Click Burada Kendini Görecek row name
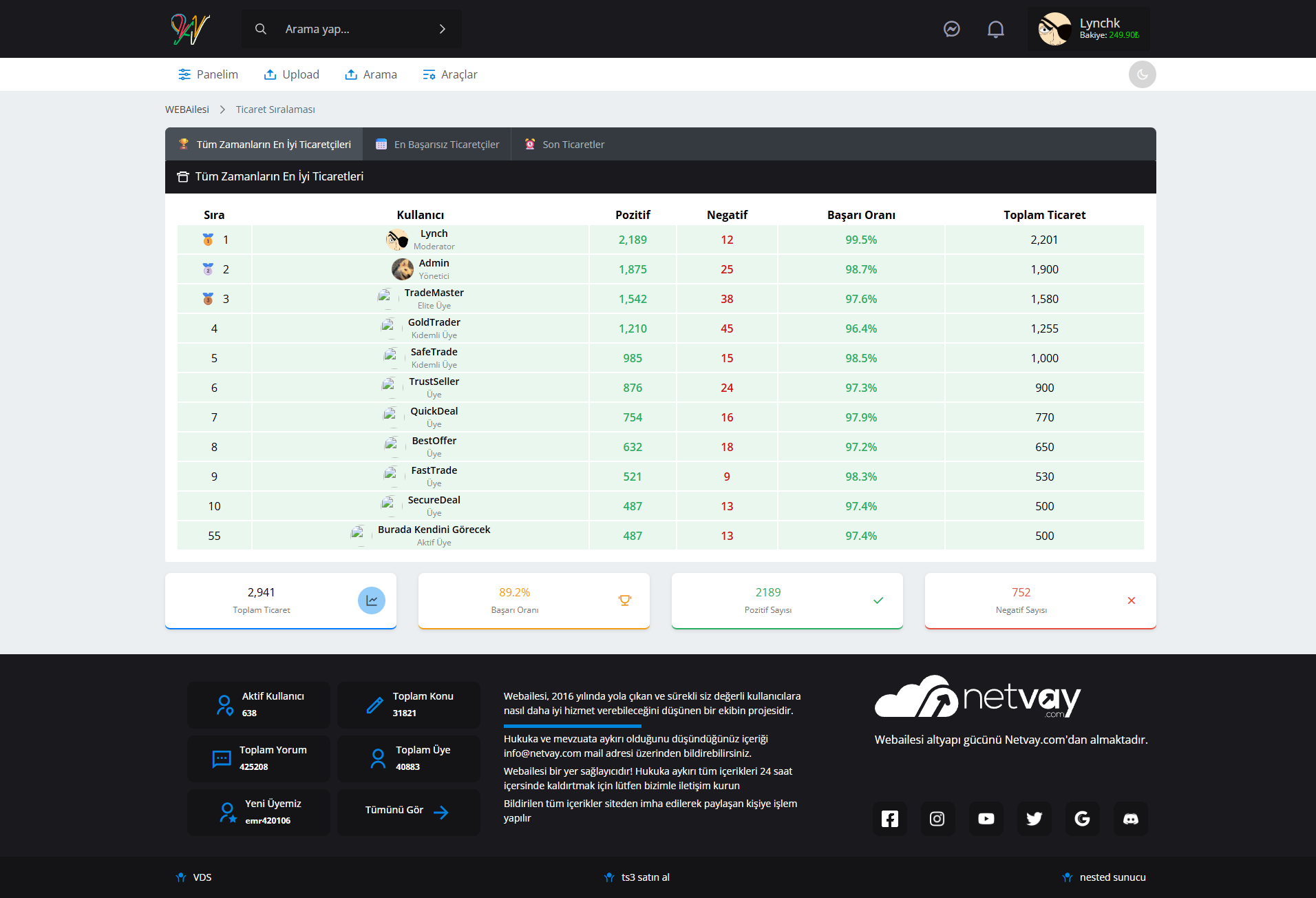1316x898 pixels. pyautogui.click(x=434, y=530)
